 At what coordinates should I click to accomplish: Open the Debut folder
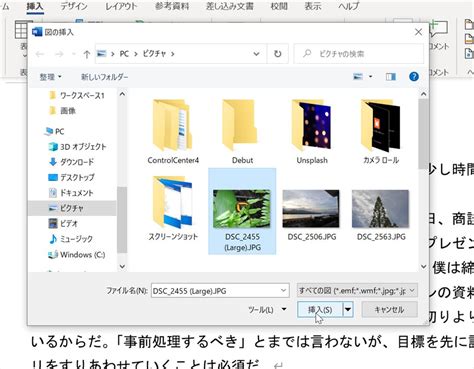242,132
